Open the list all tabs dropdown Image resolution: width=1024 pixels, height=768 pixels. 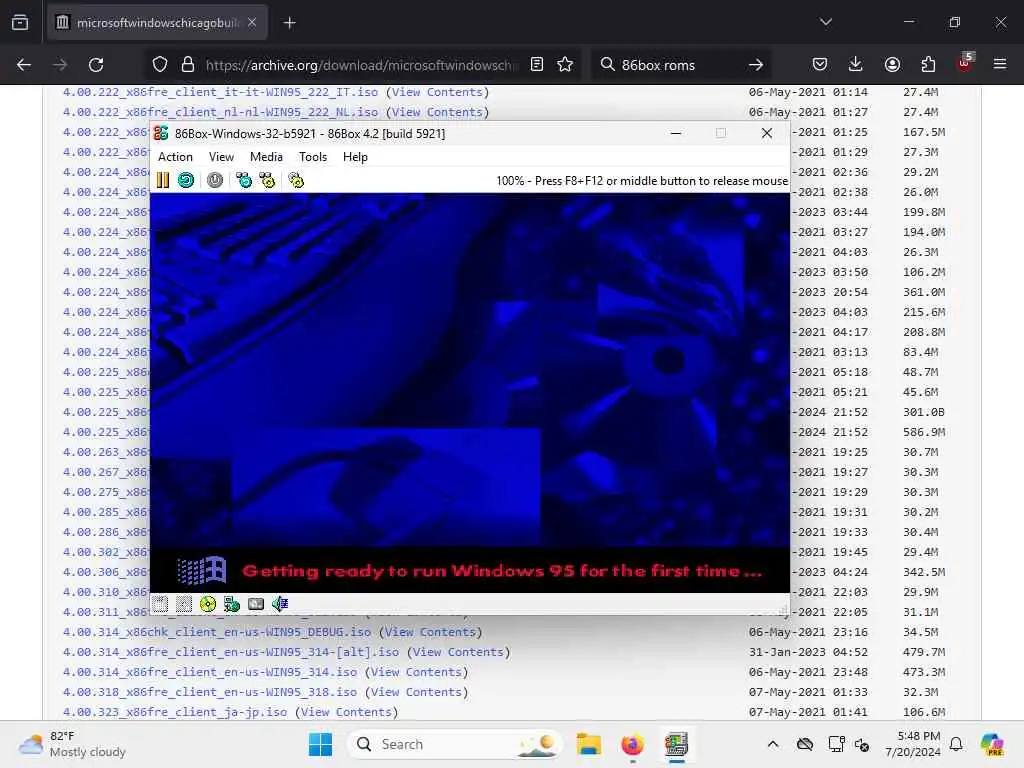coord(825,22)
